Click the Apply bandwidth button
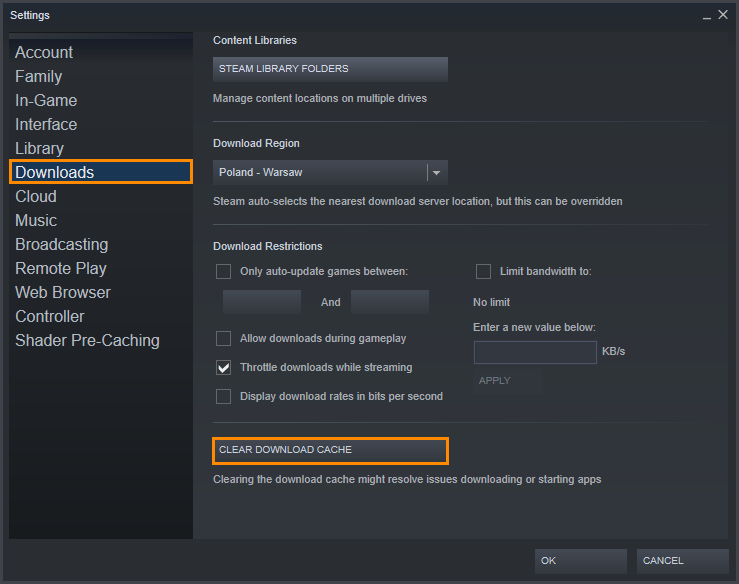 click(x=508, y=381)
